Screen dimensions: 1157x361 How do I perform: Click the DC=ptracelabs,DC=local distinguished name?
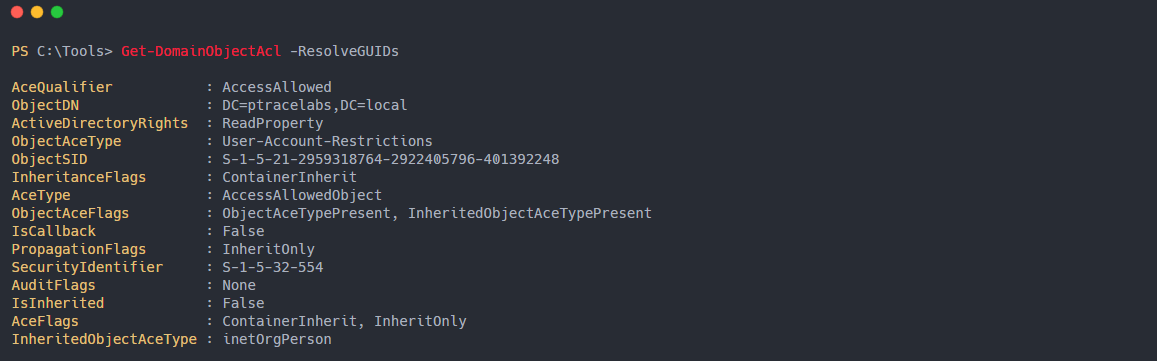click(315, 106)
